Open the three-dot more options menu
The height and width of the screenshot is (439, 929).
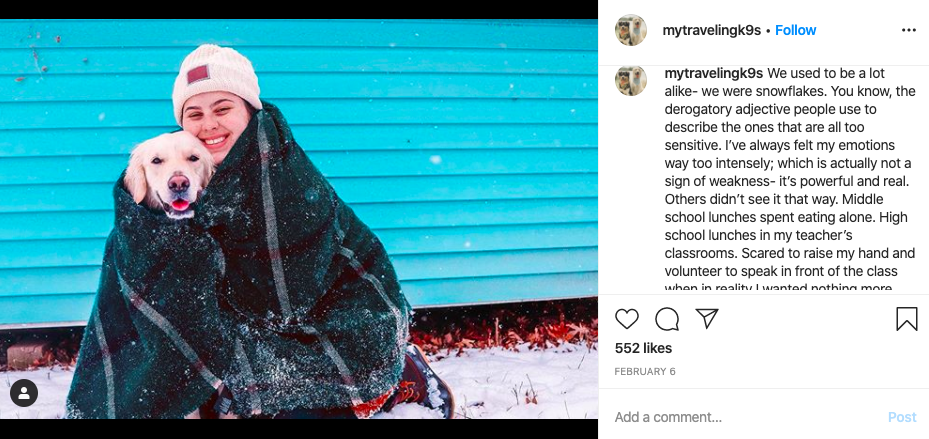coord(908,30)
